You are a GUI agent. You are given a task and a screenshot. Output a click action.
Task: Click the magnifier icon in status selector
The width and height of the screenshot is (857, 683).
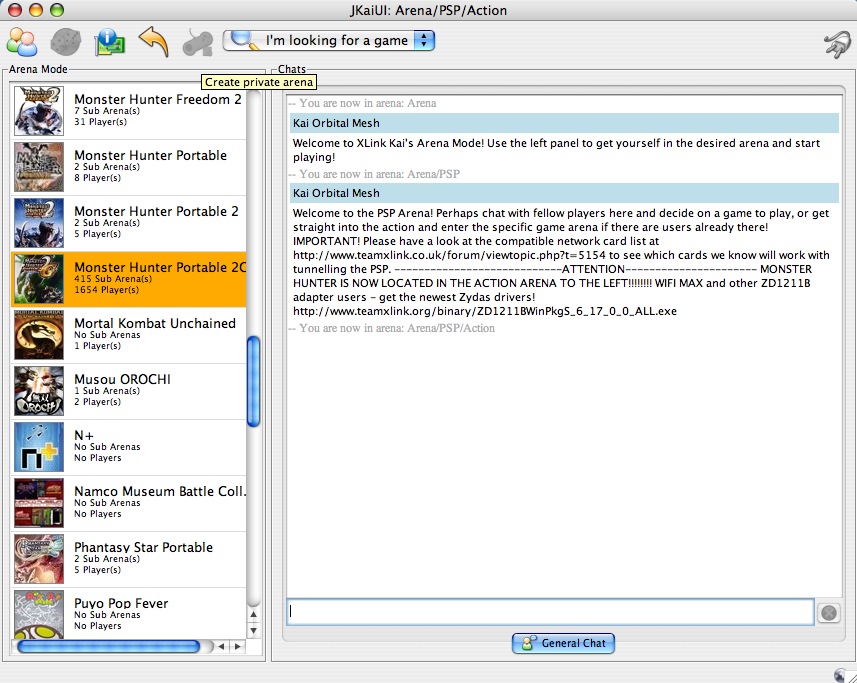(241, 40)
